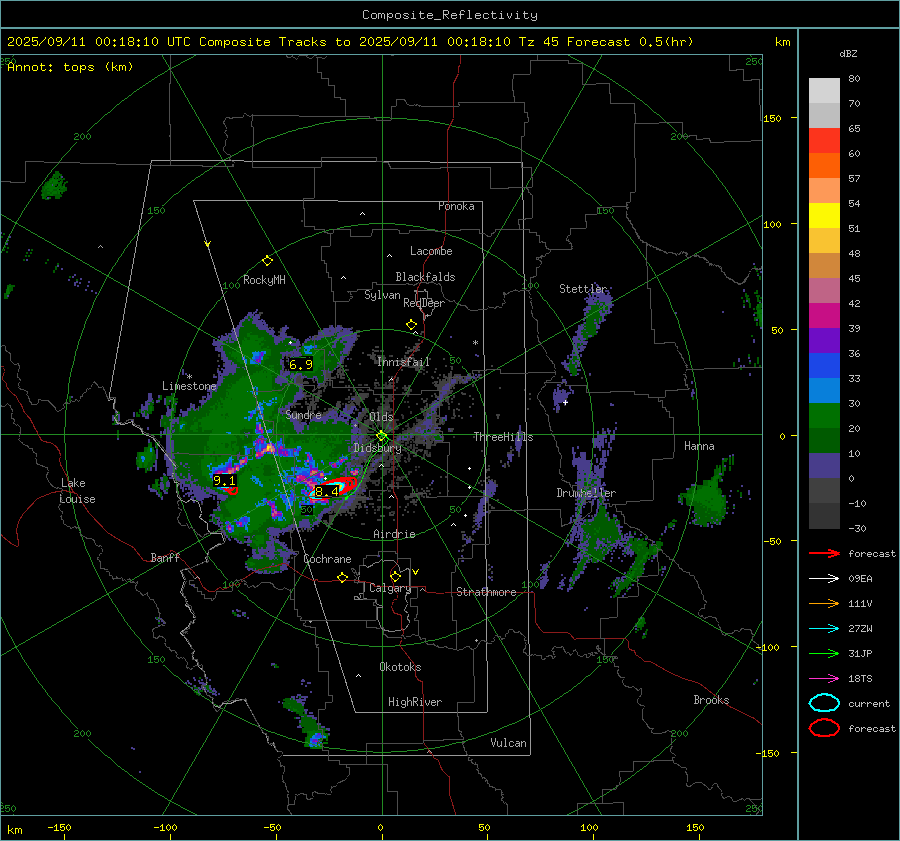Click the Sundre town label
This screenshot has height=841, width=900.
303,414
